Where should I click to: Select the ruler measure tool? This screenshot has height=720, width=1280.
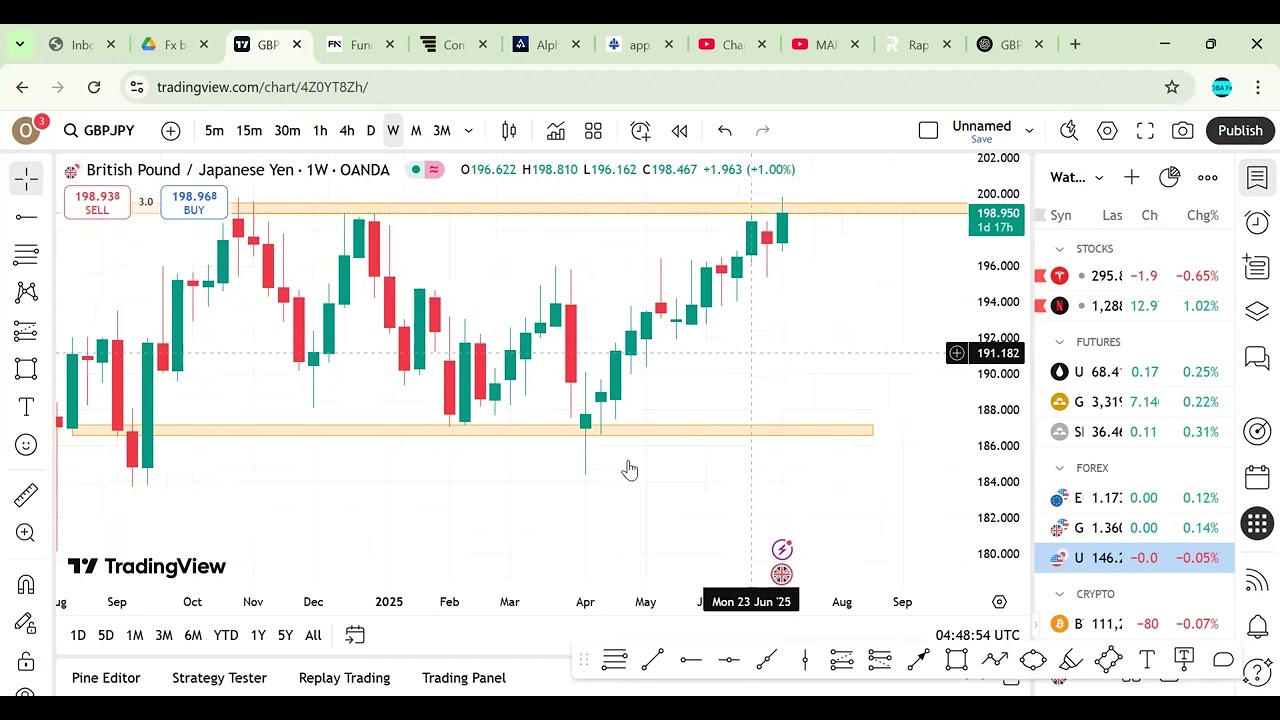27,495
